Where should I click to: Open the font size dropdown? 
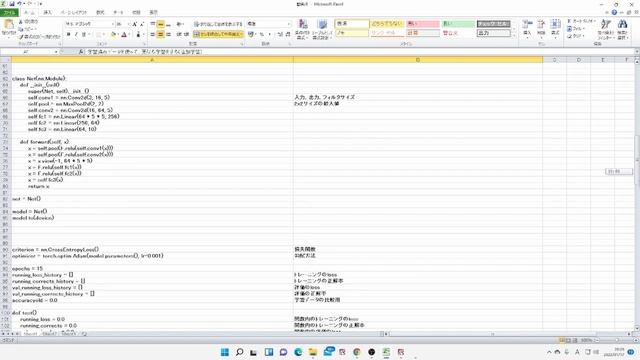pyautogui.click(x=128, y=24)
